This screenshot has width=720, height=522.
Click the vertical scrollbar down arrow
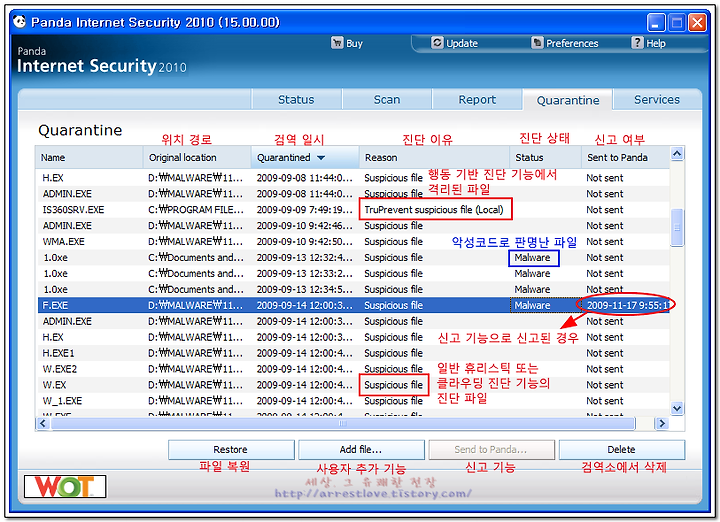pyautogui.click(x=677, y=408)
